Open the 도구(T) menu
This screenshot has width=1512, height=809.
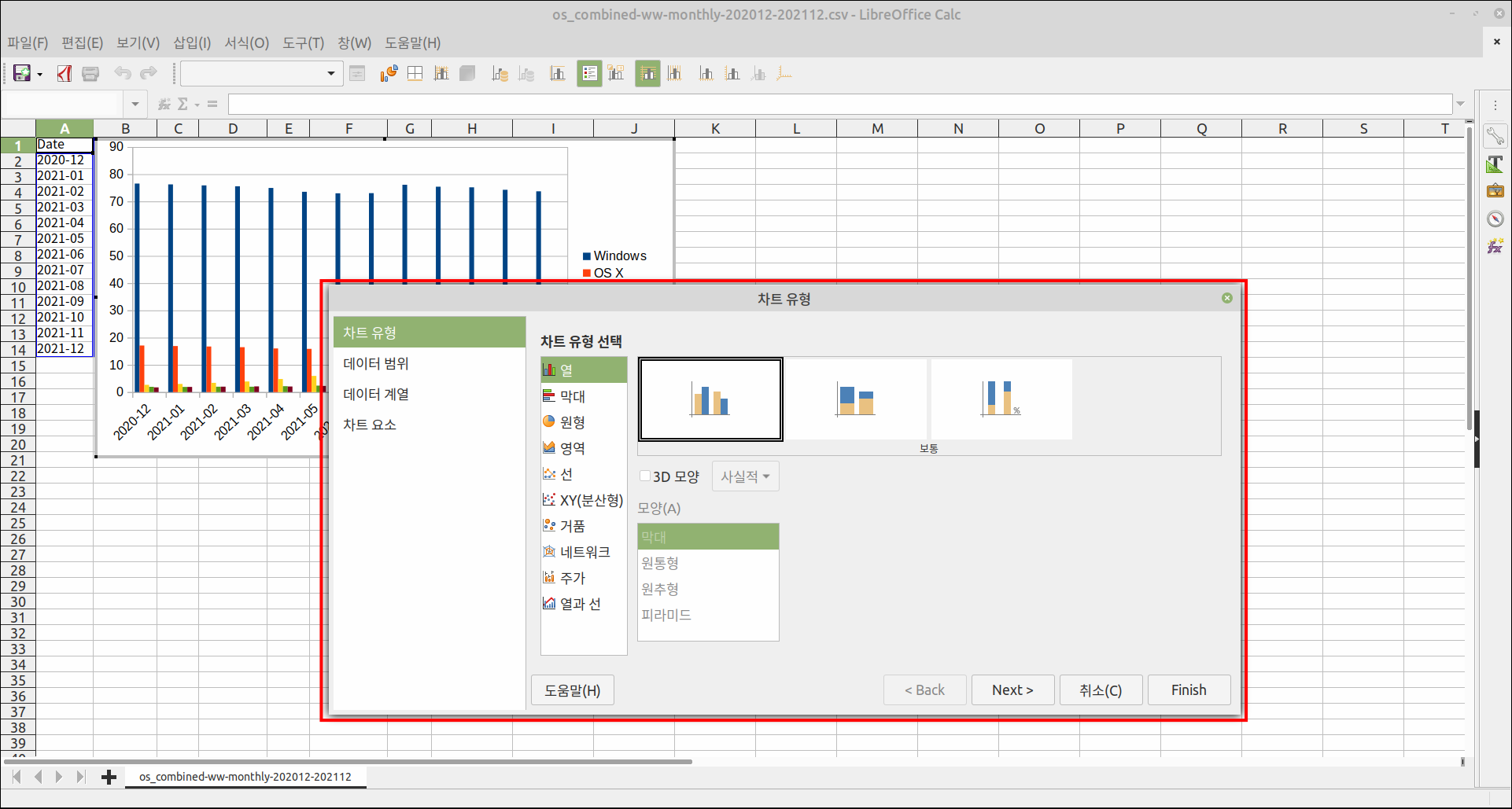303,42
